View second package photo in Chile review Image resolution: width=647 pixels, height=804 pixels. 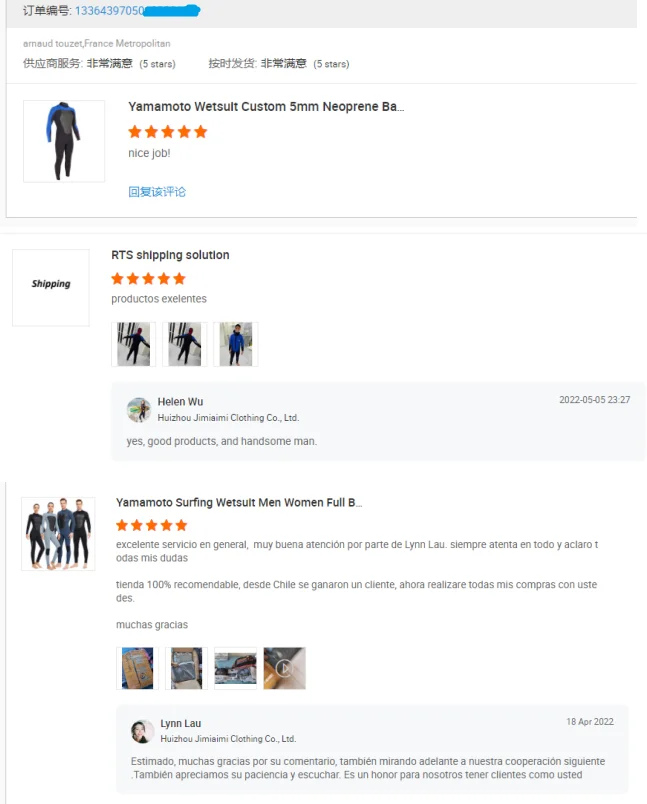186,668
